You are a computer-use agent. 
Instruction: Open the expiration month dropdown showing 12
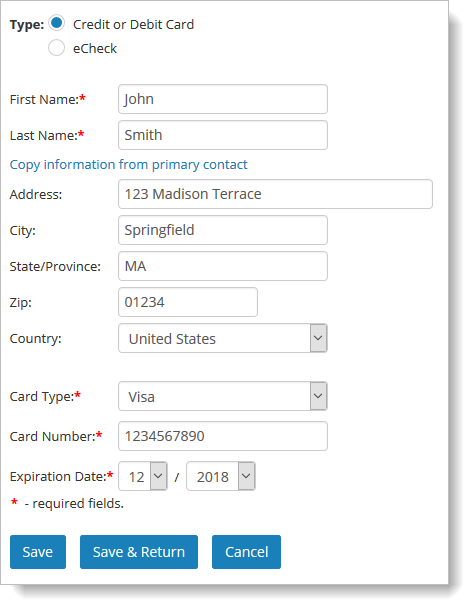tap(143, 476)
